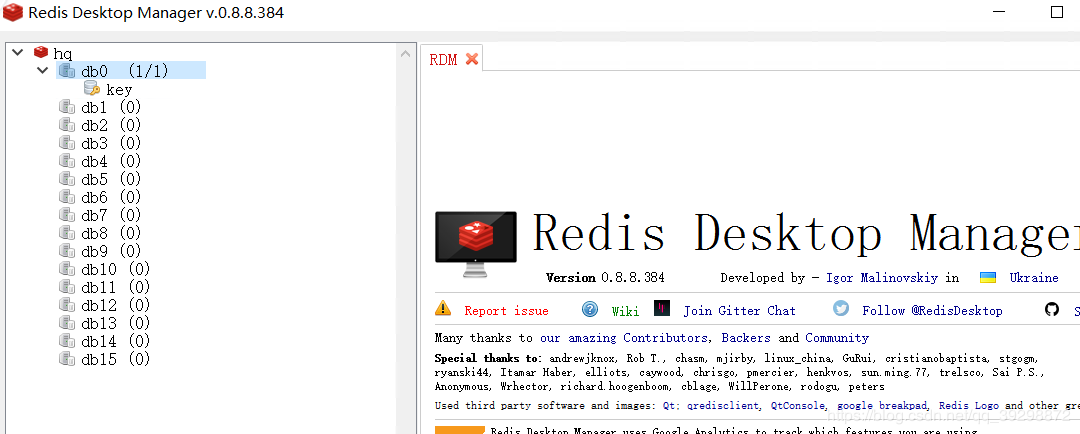Click the db1 database icon

(x=67, y=107)
